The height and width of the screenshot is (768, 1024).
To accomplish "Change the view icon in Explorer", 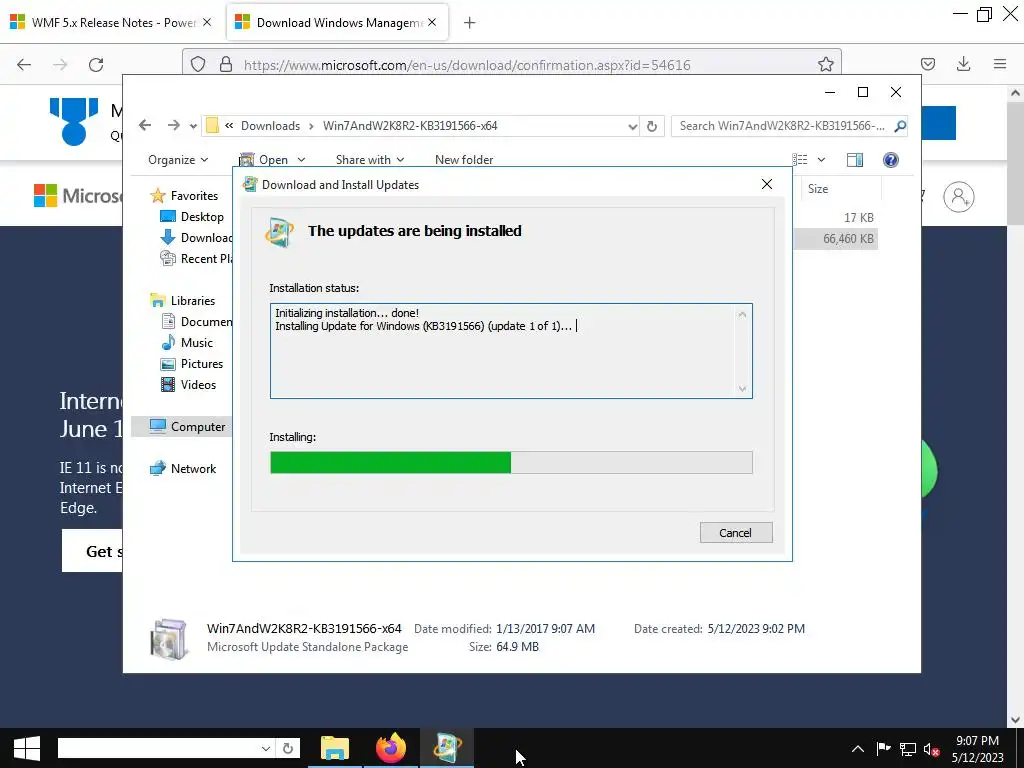I will click(800, 160).
